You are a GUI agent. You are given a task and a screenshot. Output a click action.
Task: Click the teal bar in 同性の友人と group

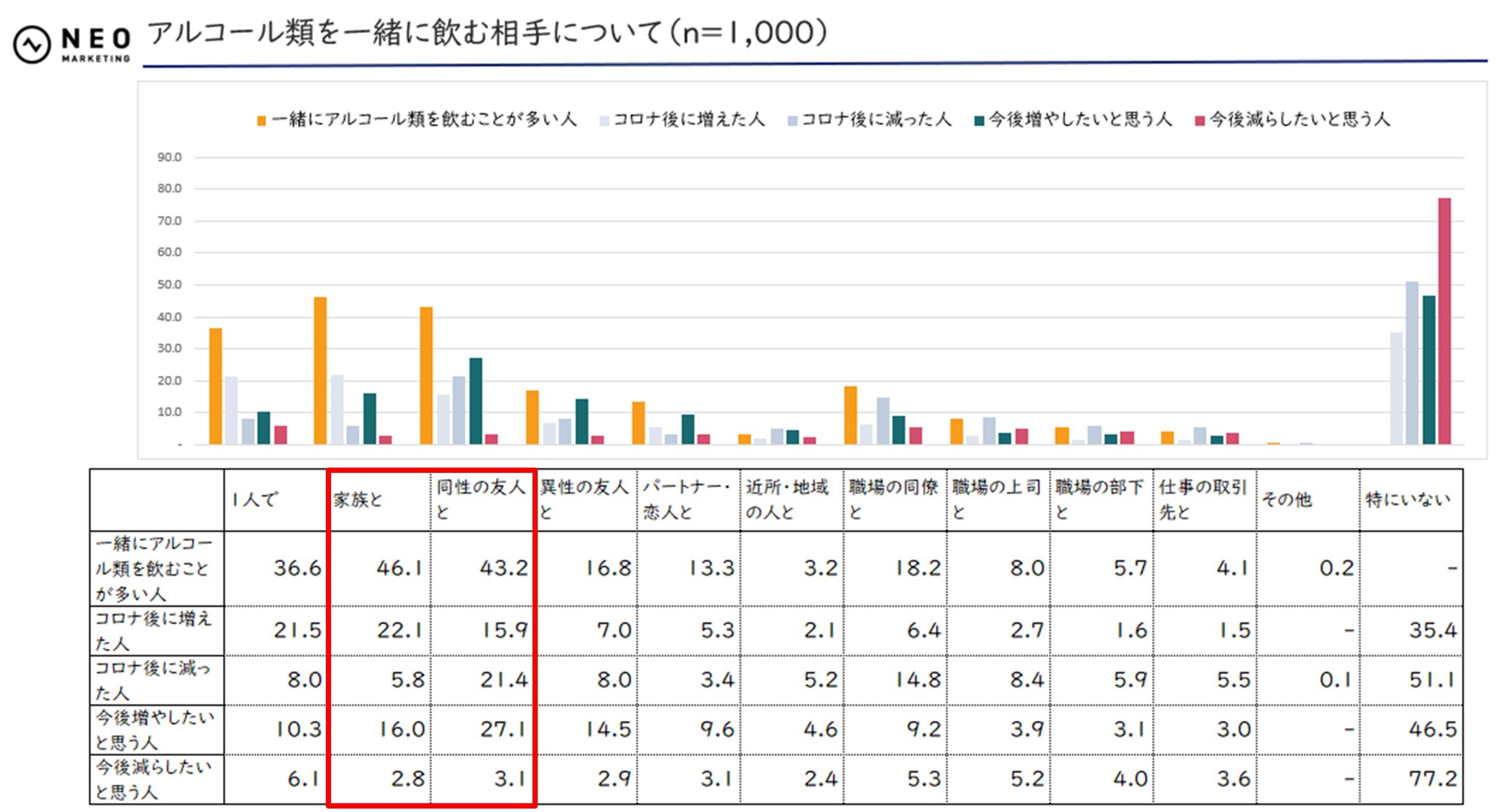(476, 401)
